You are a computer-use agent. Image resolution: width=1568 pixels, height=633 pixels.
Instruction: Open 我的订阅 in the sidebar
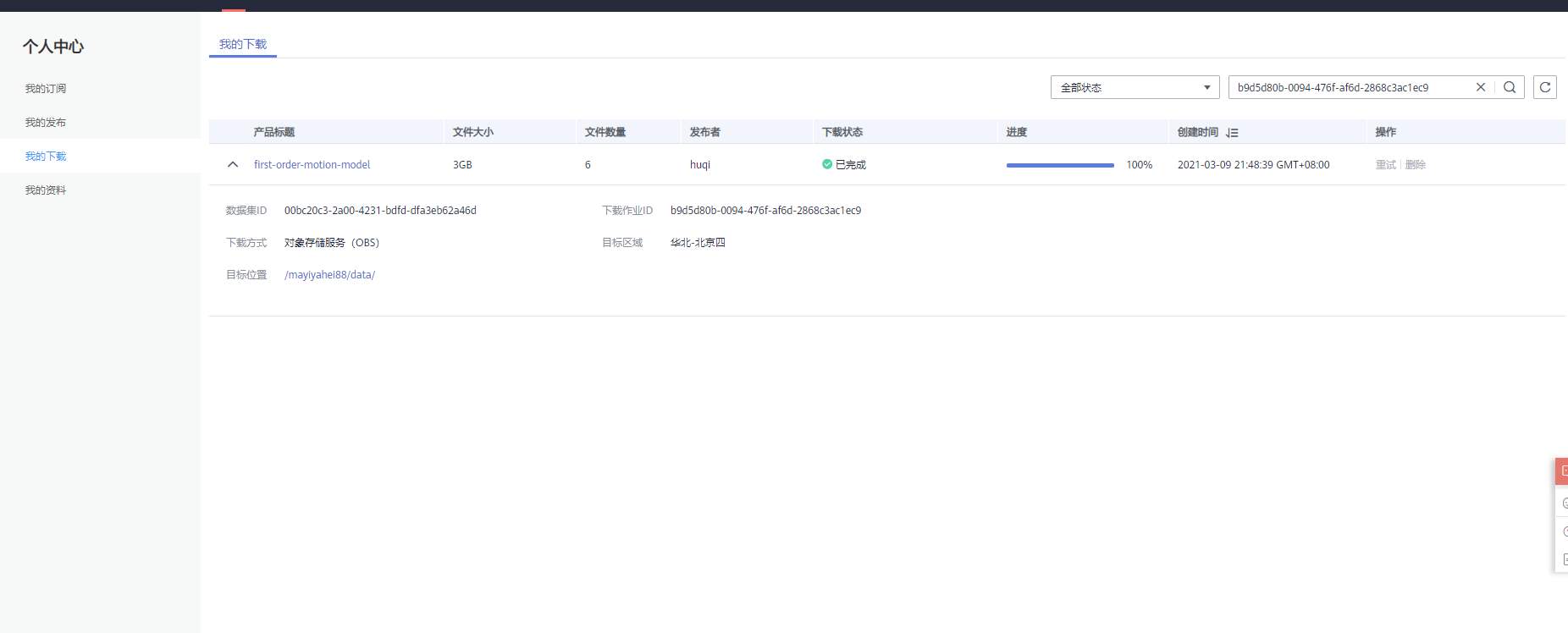click(46, 88)
